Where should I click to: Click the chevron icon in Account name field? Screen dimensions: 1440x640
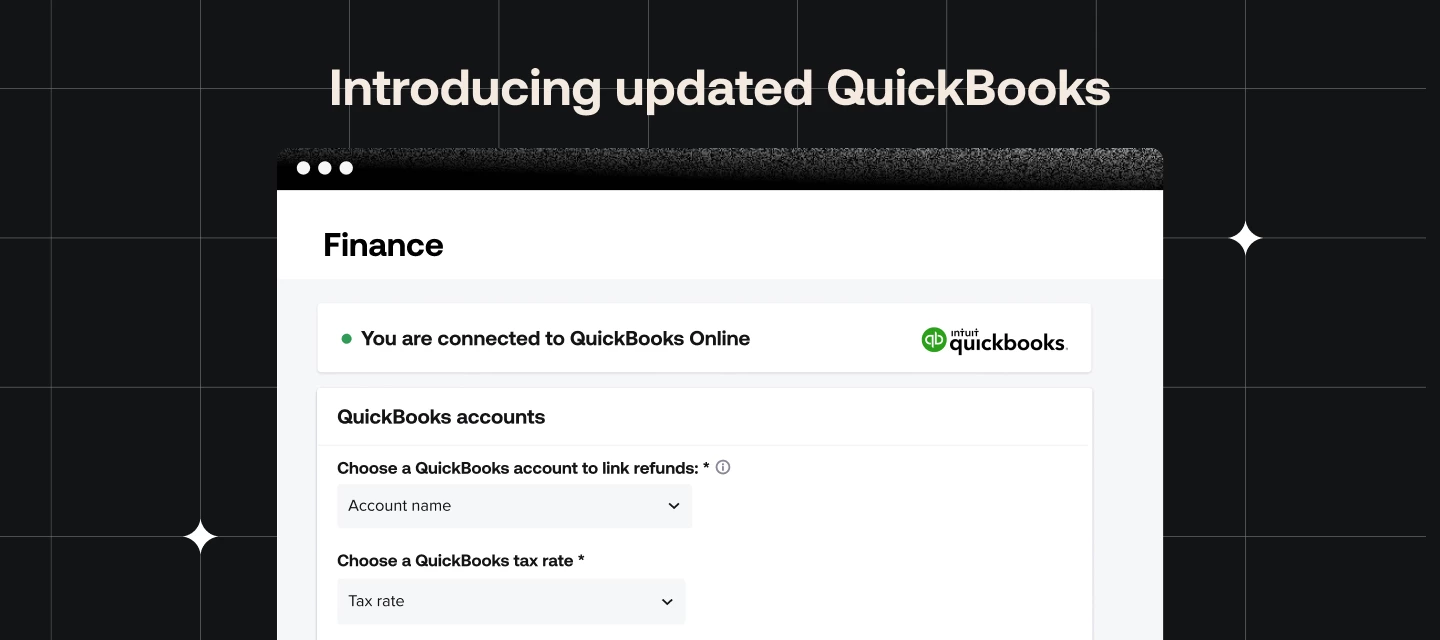pos(674,506)
